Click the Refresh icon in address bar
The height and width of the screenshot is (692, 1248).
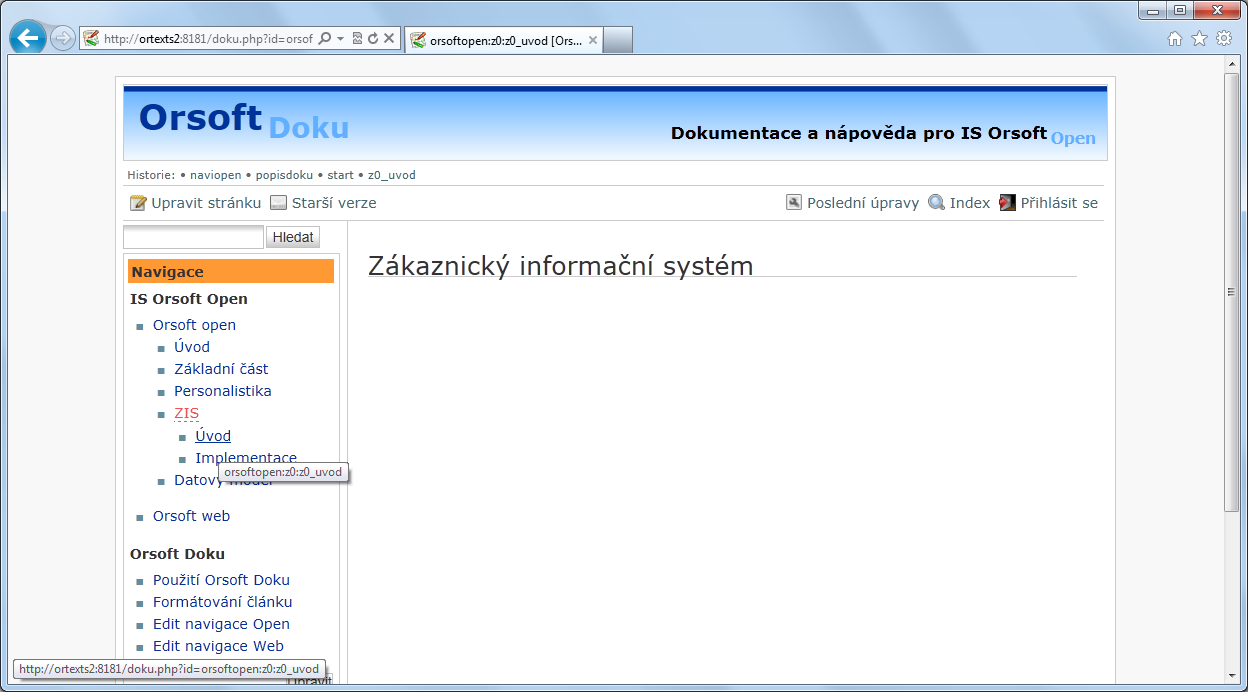pos(373,39)
